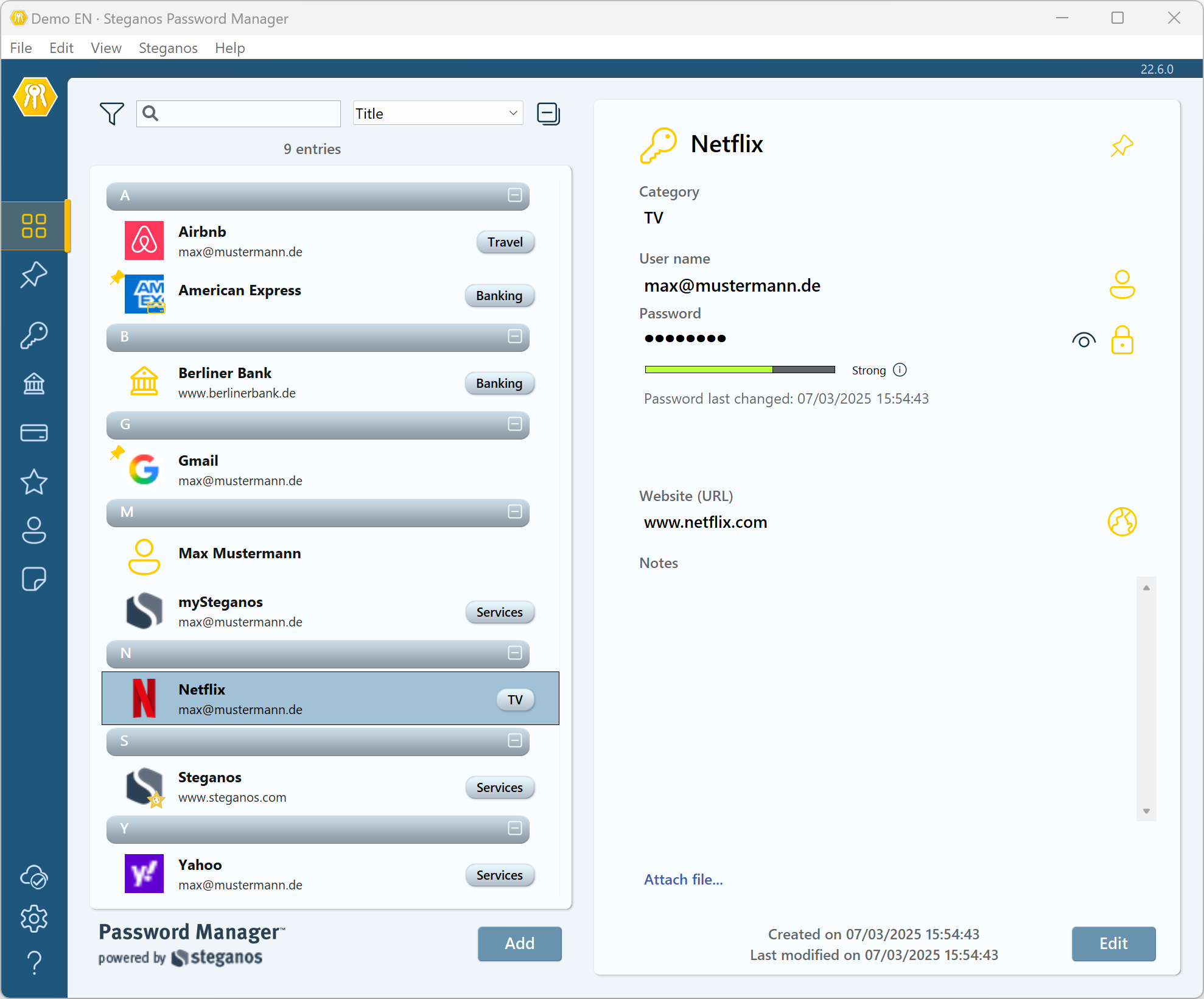Open bank accounts sidebar icon
This screenshot has height=999, width=1204.
34,384
